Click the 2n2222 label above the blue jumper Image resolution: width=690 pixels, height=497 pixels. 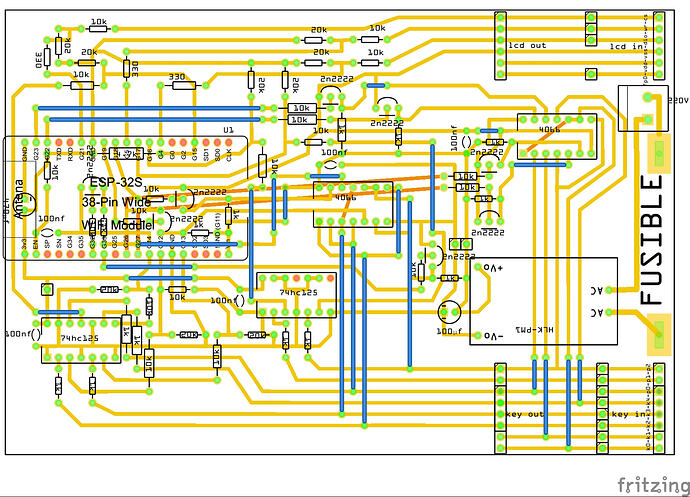[337, 79]
